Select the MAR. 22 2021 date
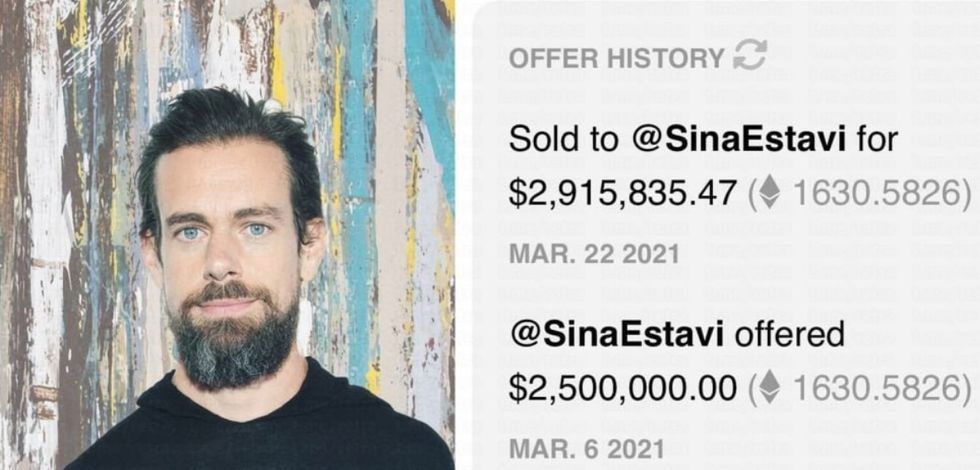 tap(594, 253)
